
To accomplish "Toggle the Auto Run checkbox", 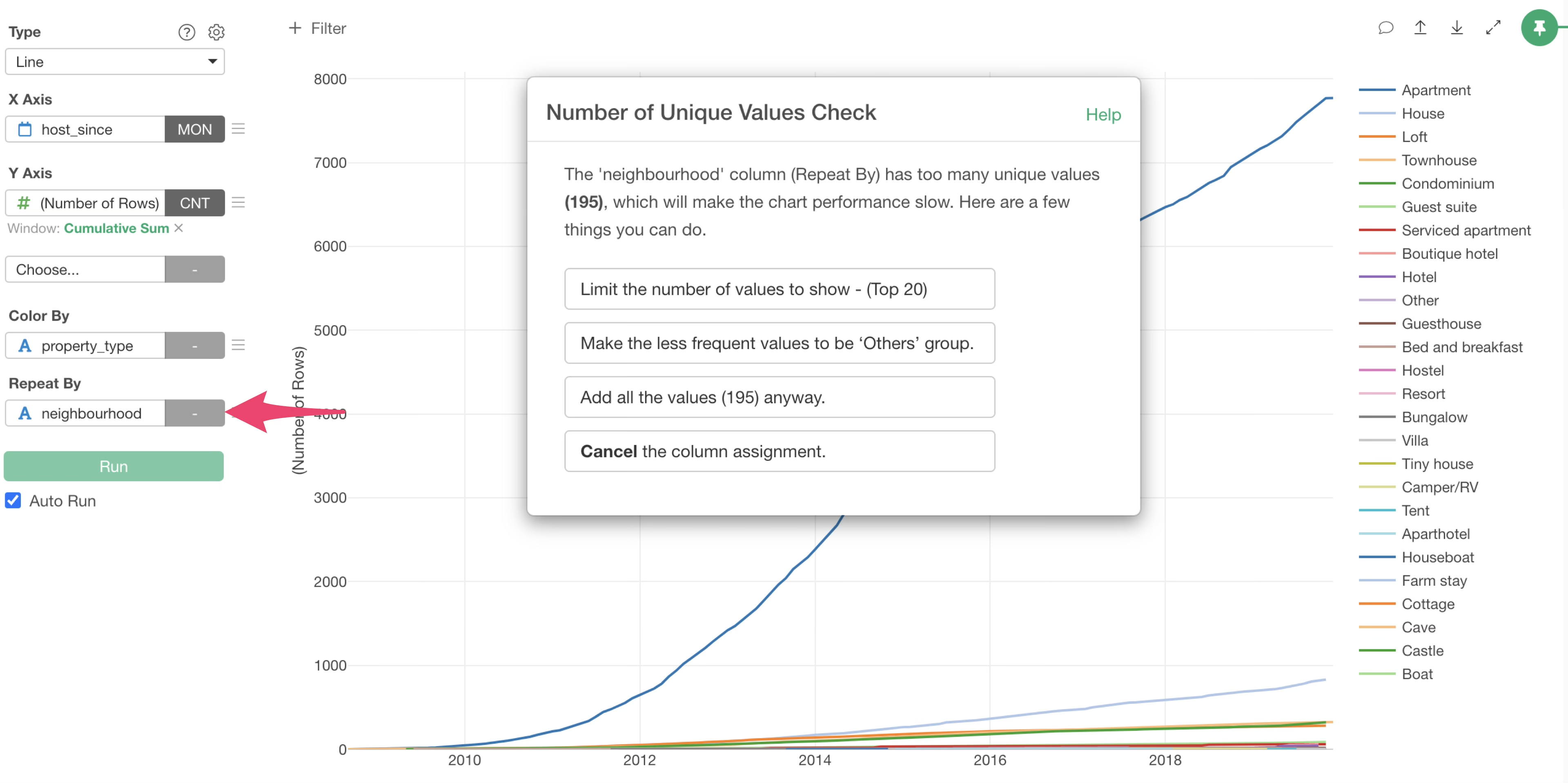I will pos(13,501).
